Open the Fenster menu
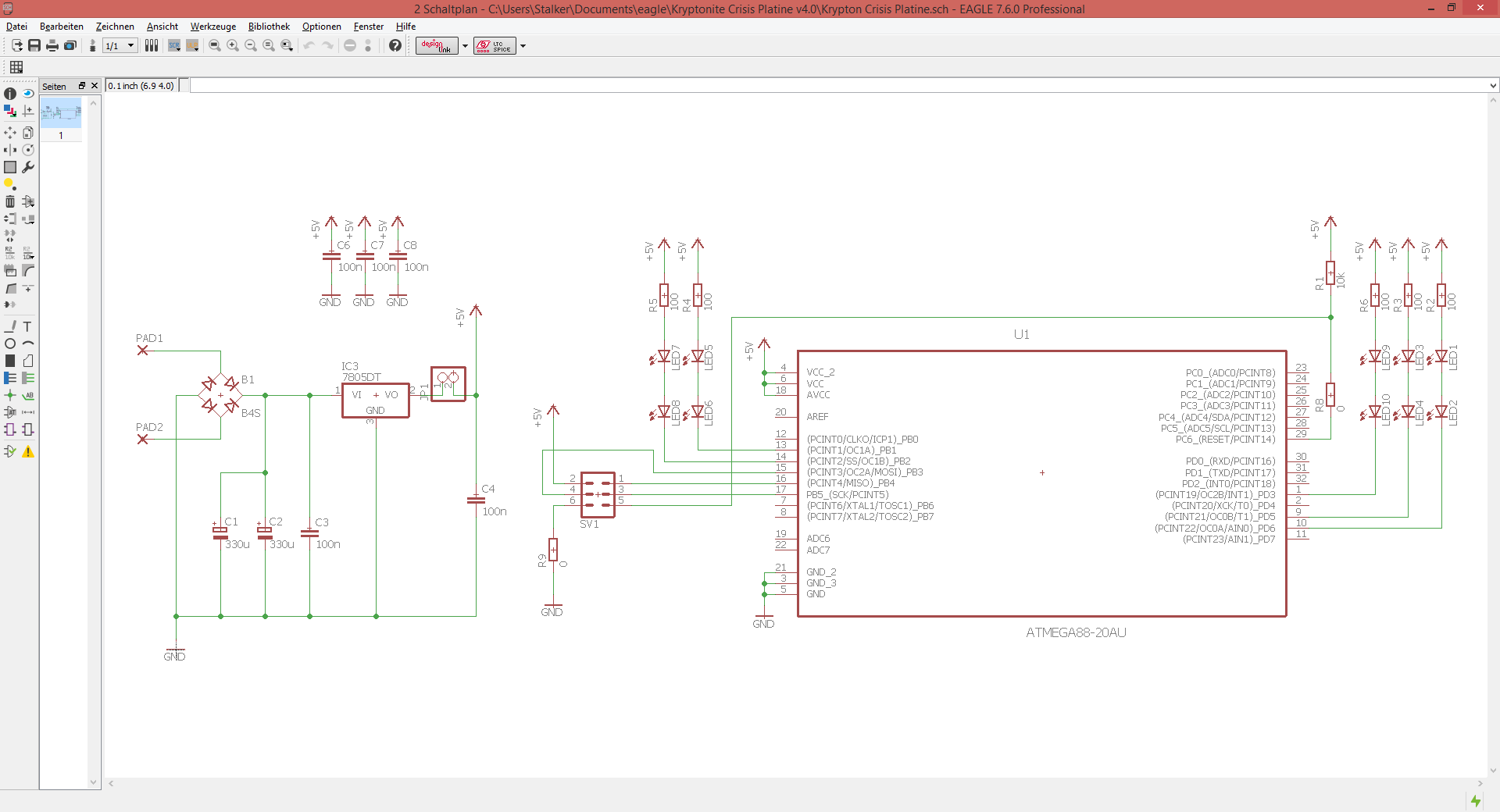This screenshot has width=1500, height=812. pos(369,27)
